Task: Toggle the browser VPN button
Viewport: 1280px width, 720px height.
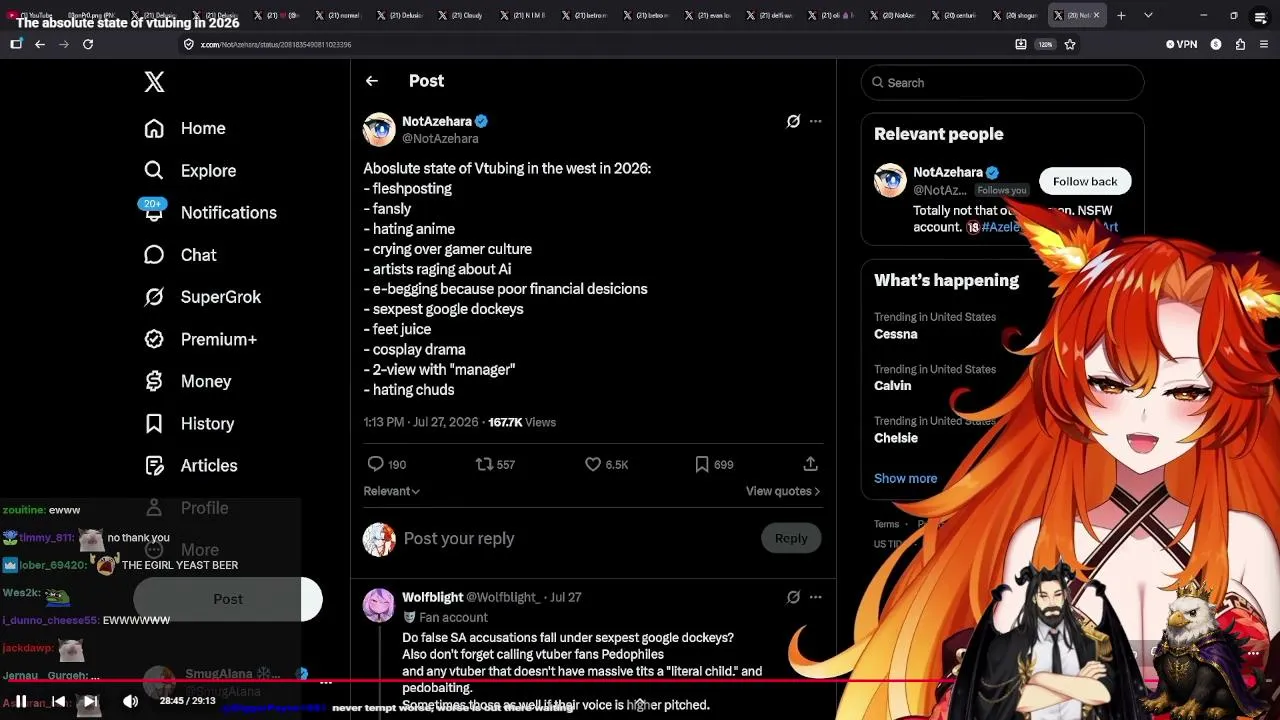Action: pyautogui.click(x=1181, y=44)
